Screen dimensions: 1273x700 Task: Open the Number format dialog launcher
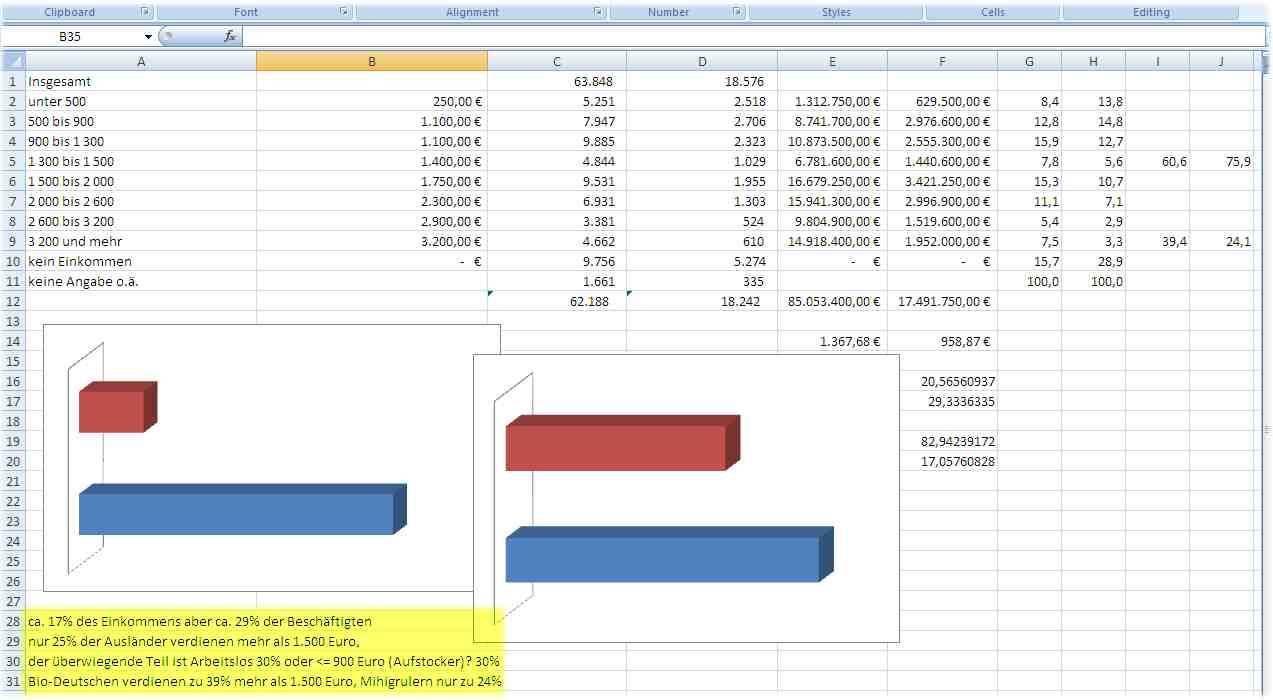tap(736, 12)
